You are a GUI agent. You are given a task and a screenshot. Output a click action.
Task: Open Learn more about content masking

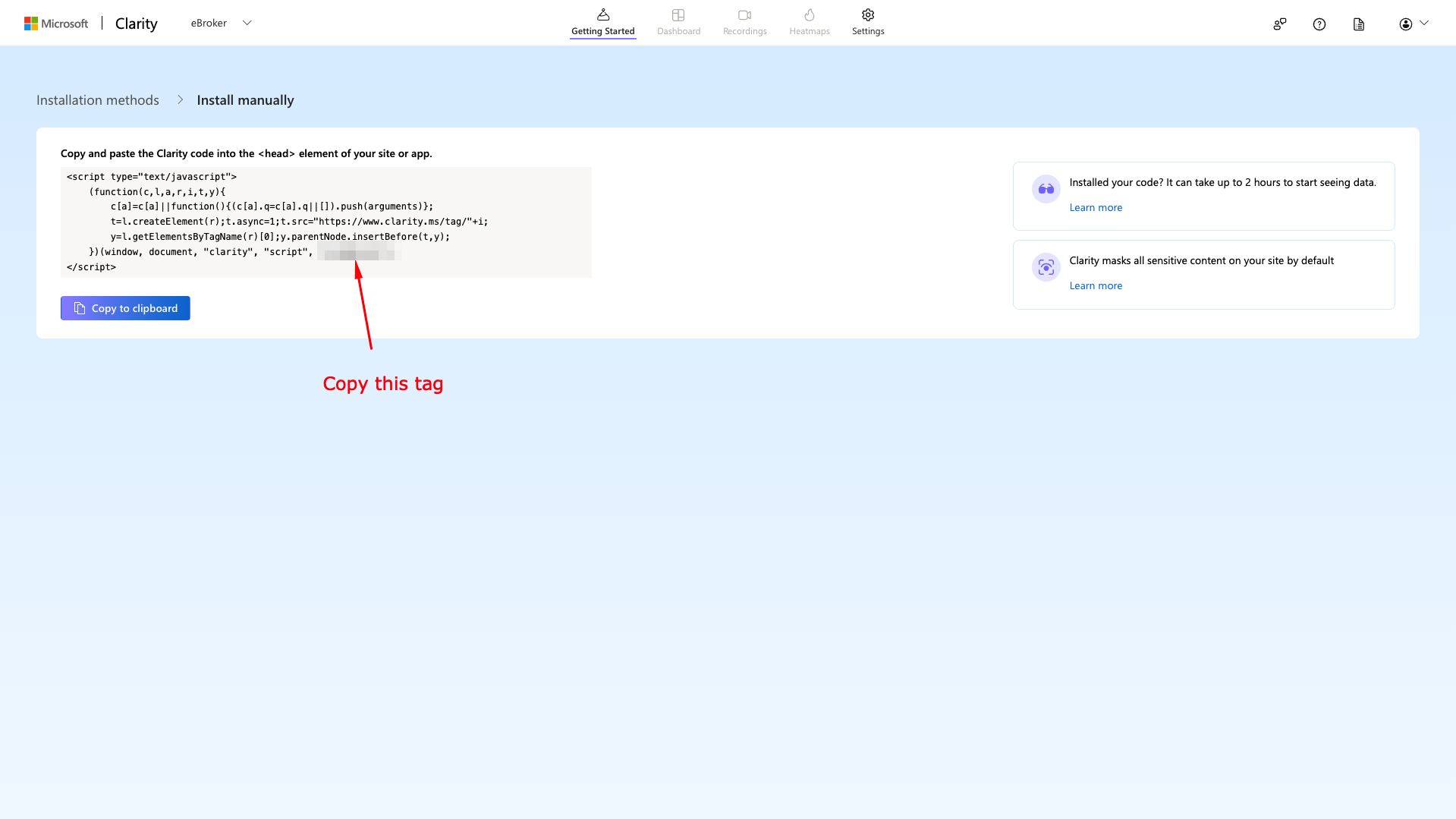[1096, 286]
